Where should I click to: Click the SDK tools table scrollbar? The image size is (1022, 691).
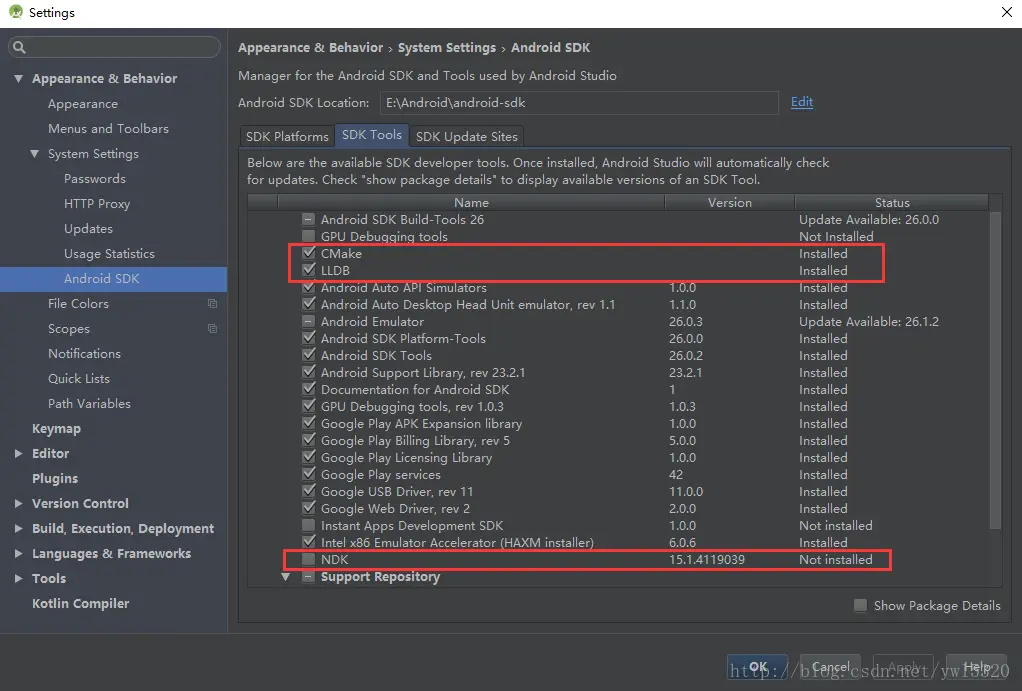pyautogui.click(x=995, y=370)
